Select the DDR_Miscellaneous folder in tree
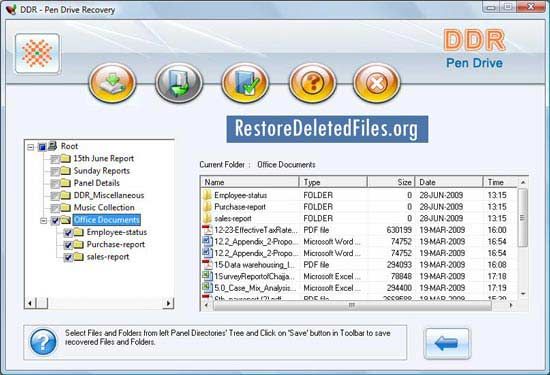 pos(109,195)
